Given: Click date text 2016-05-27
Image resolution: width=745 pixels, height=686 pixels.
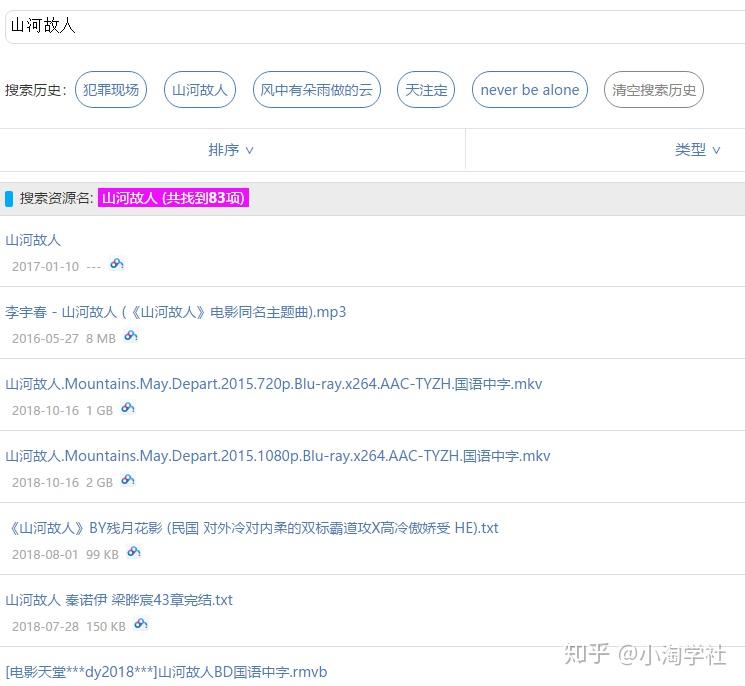Looking at the screenshot, I should pos(45,339).
